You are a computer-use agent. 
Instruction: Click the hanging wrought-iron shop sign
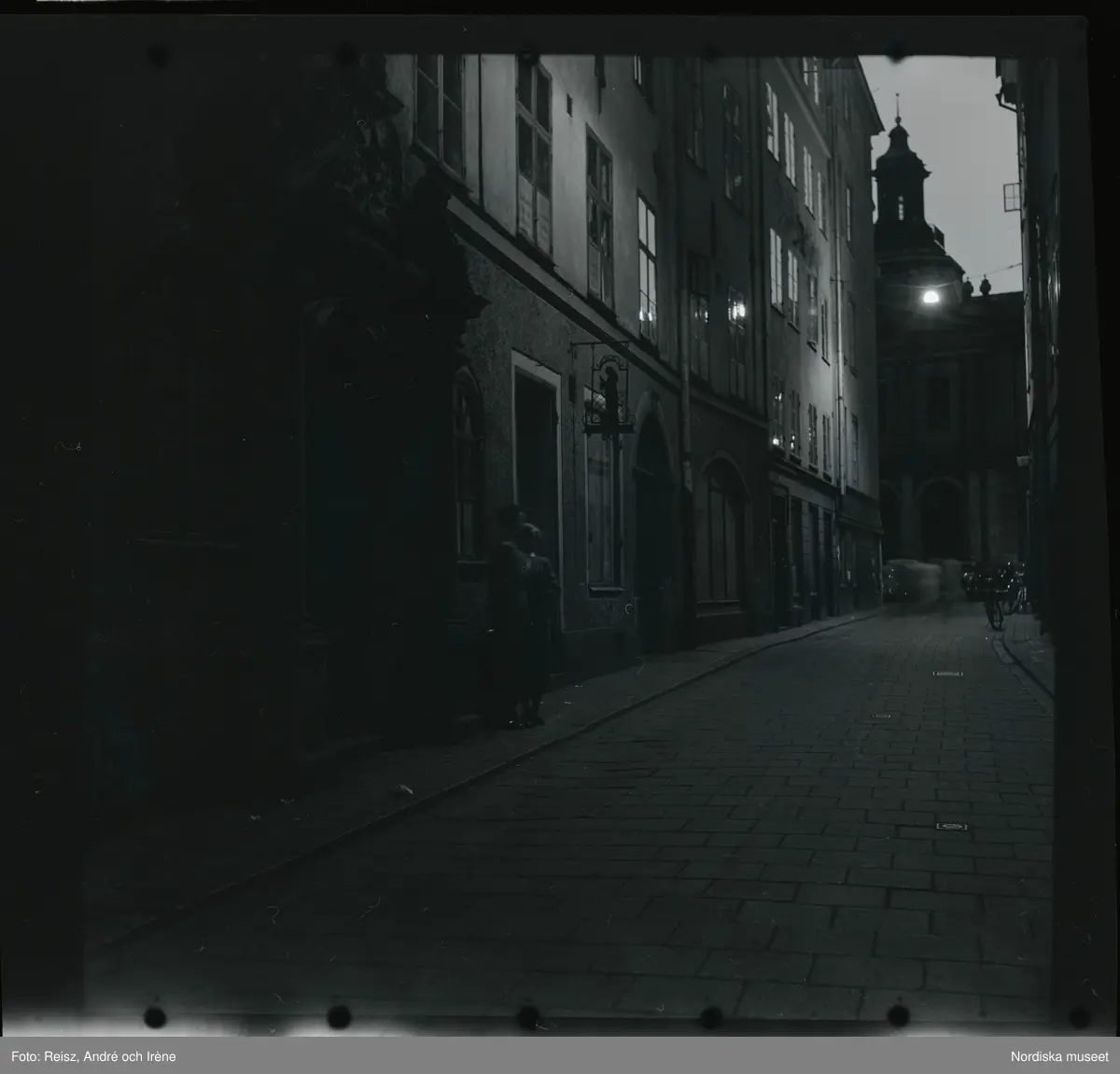click(607, 397)
